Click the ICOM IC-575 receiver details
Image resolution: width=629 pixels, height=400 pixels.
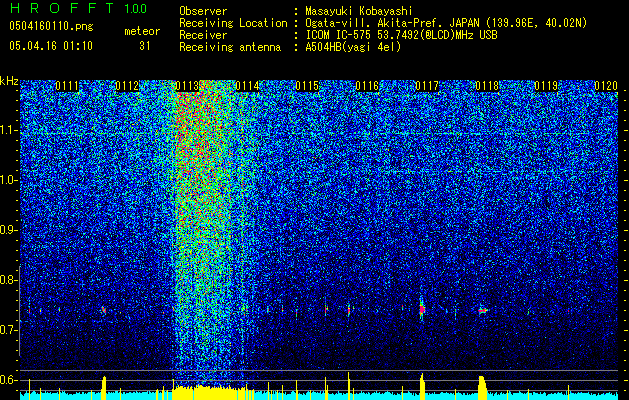coord(401,35)
